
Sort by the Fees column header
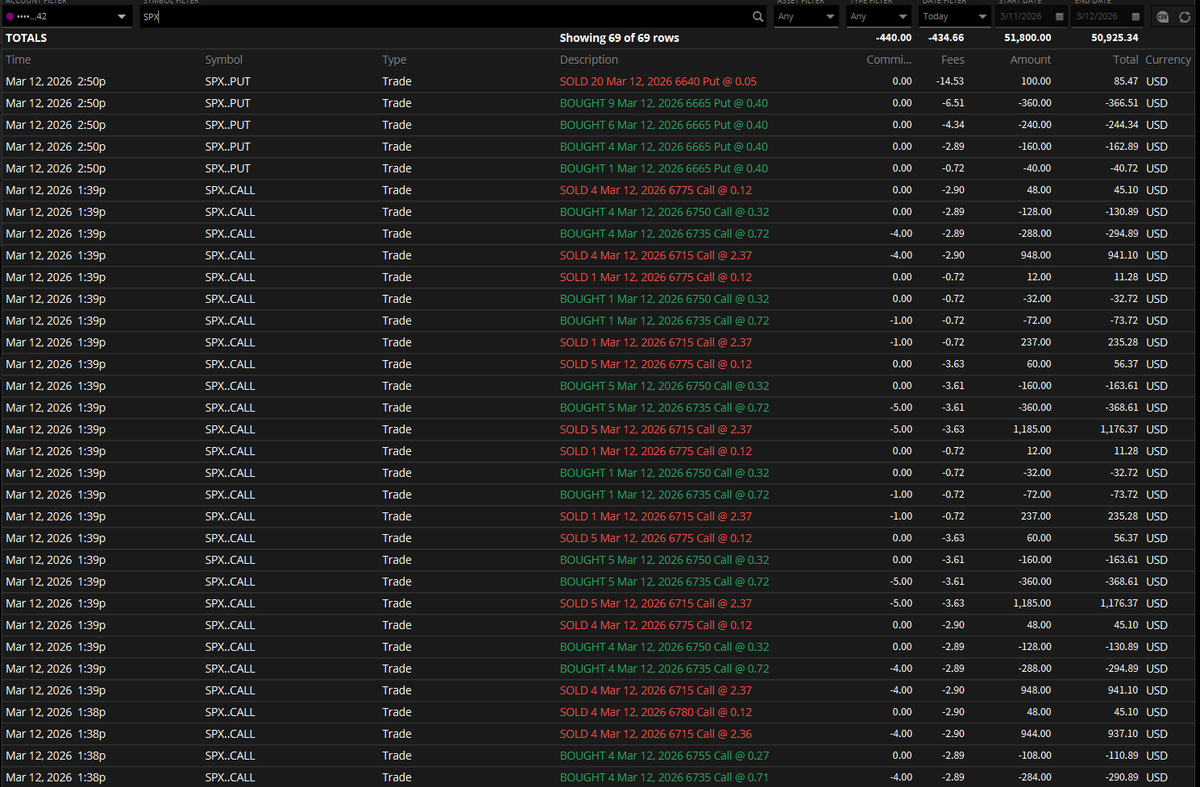click(x=952, y=60)
